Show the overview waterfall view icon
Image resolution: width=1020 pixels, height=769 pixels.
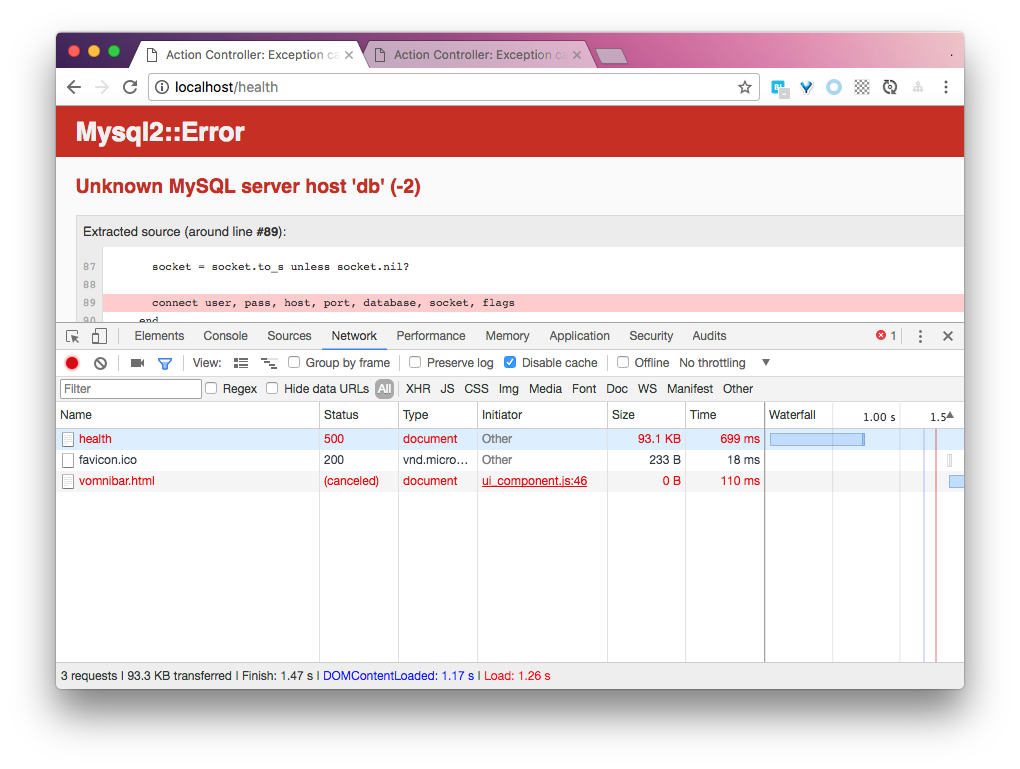pyautogui.click(x=269, y=363)
